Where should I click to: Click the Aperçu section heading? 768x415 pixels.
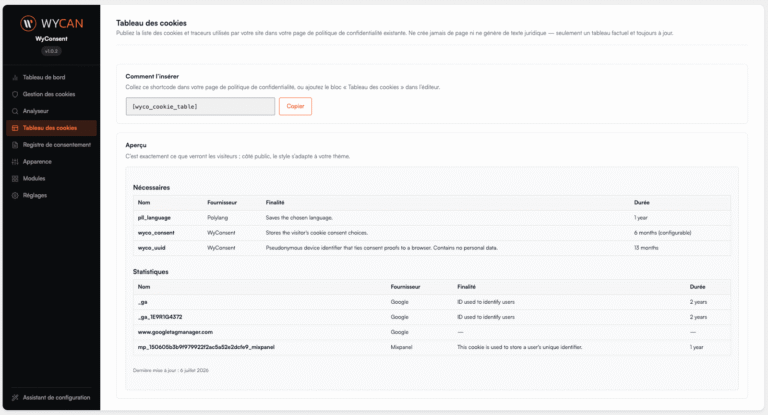(136, 146)
